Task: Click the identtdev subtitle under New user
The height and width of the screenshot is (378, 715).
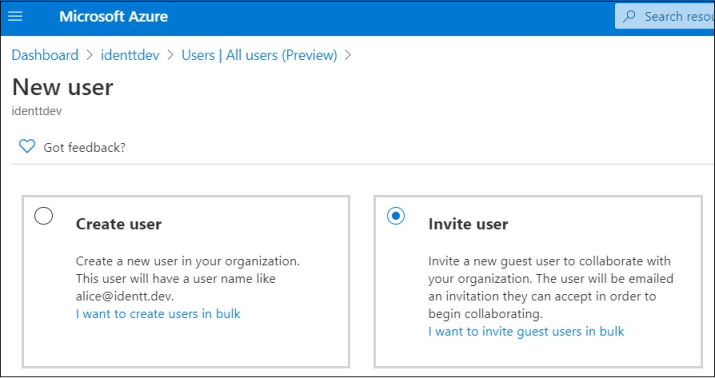Action: point(36,111)
